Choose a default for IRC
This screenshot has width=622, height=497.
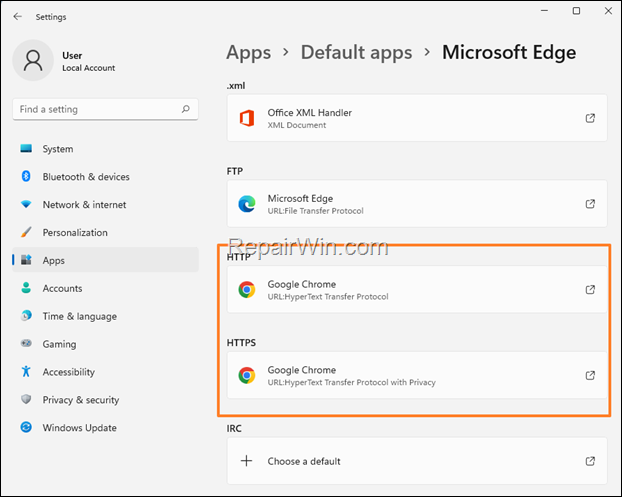pos(417,461)
